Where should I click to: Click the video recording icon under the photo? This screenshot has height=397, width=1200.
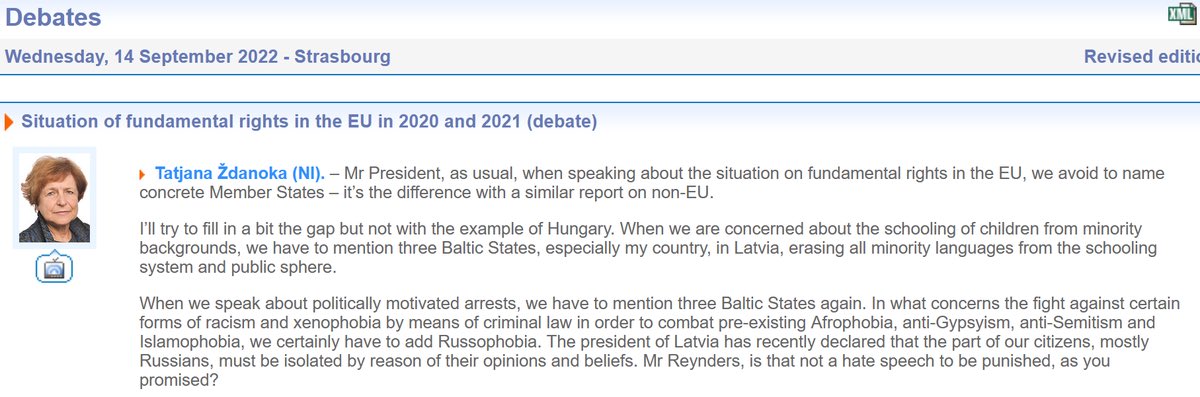point(55,267)
